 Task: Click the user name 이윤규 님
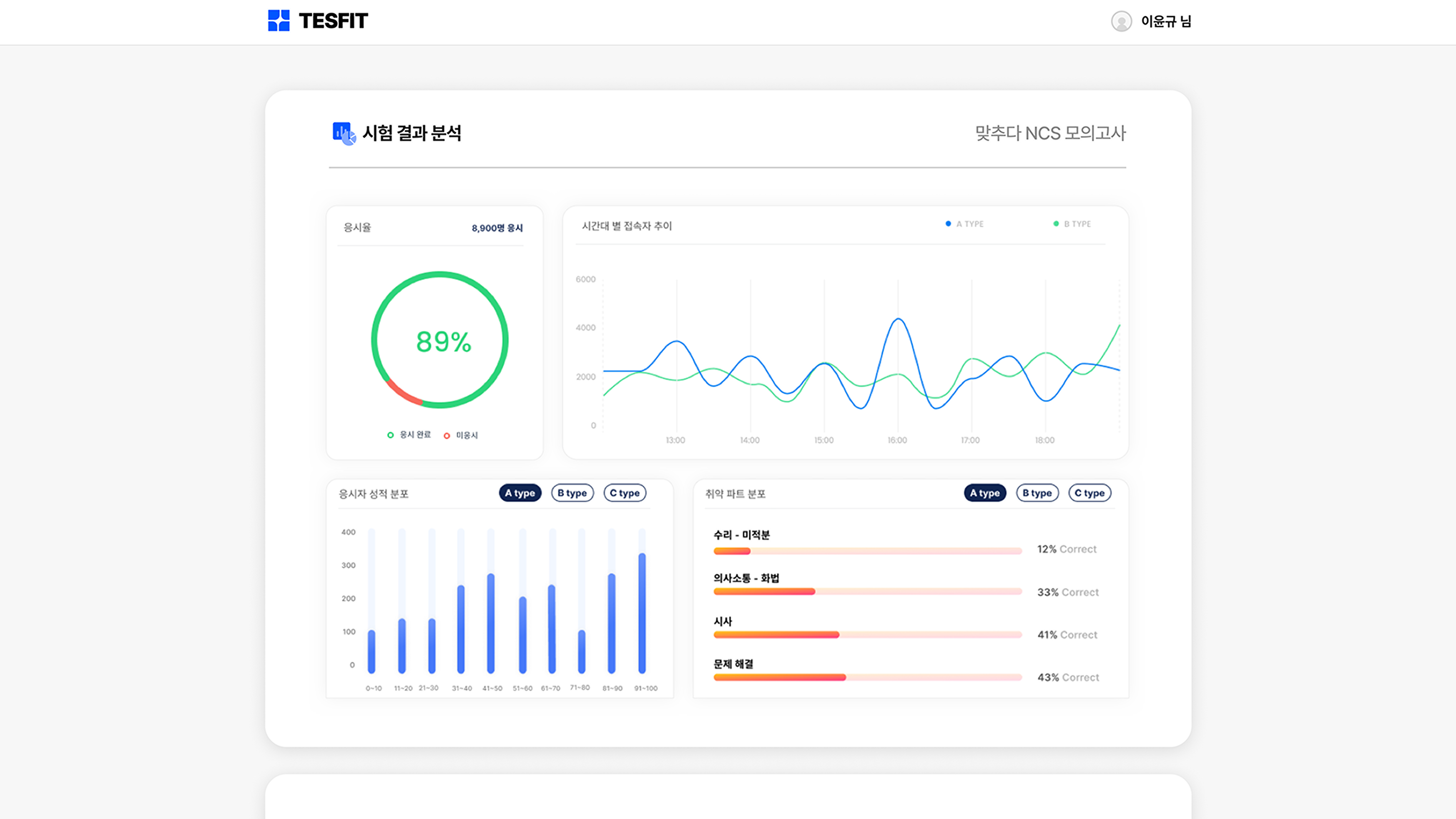tap(1166, 21)
